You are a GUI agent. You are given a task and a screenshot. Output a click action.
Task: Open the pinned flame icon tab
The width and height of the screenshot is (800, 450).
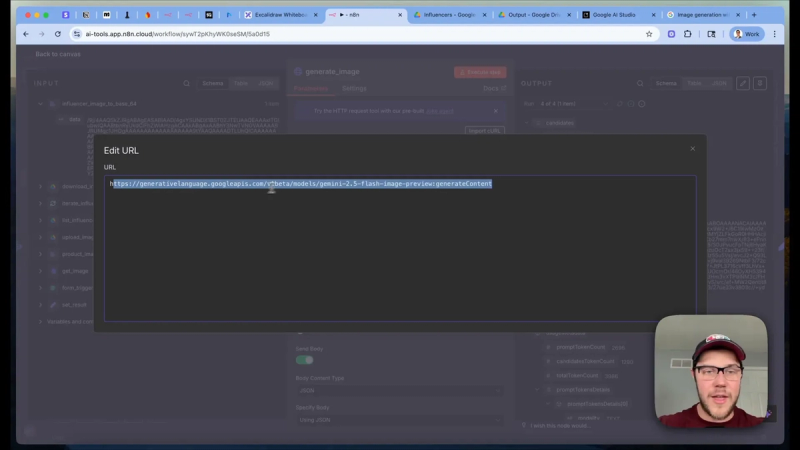click(147, 15)
